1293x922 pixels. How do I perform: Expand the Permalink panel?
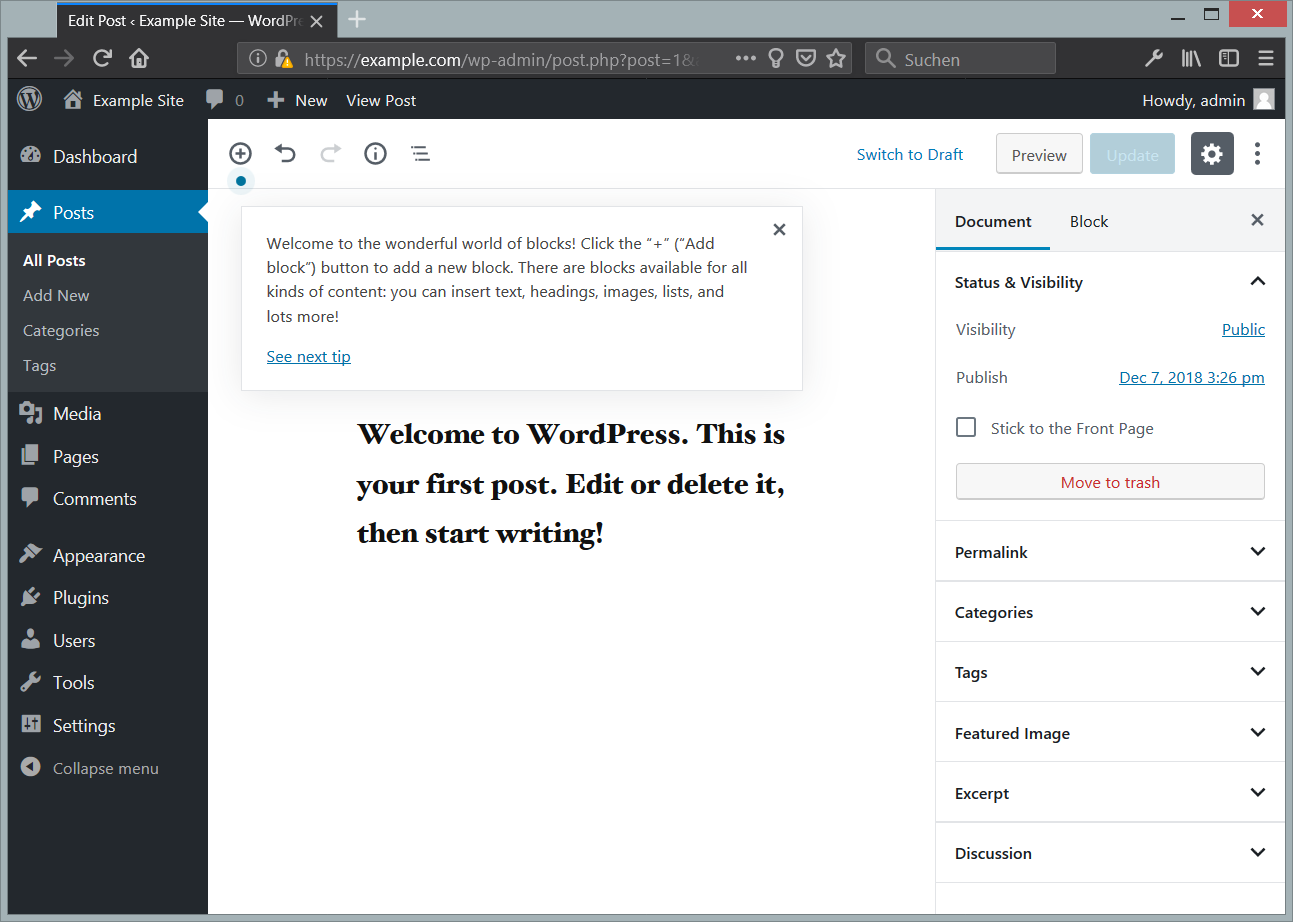coord(1257,552)
